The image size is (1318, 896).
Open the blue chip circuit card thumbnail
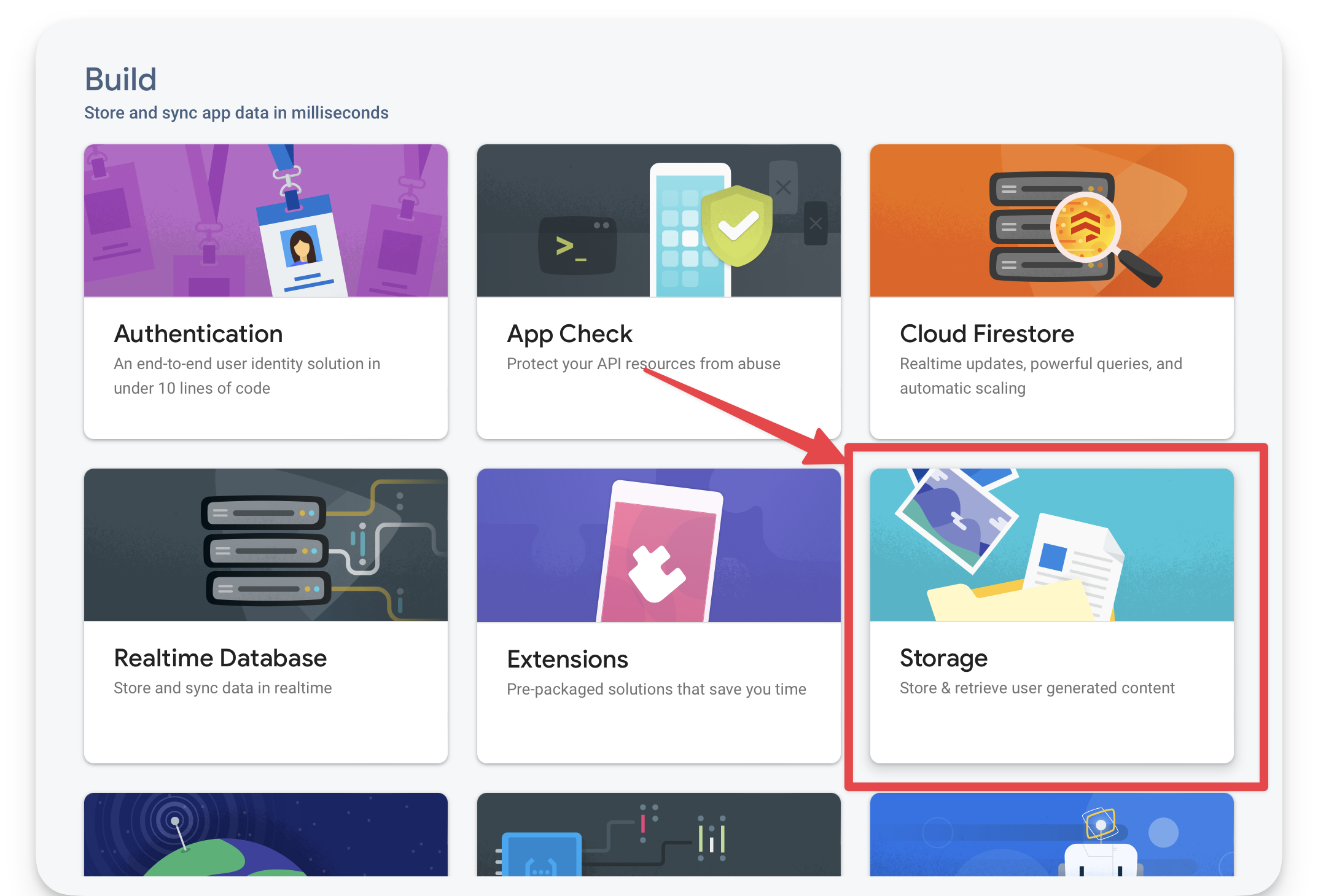click(x=658, y=834)
